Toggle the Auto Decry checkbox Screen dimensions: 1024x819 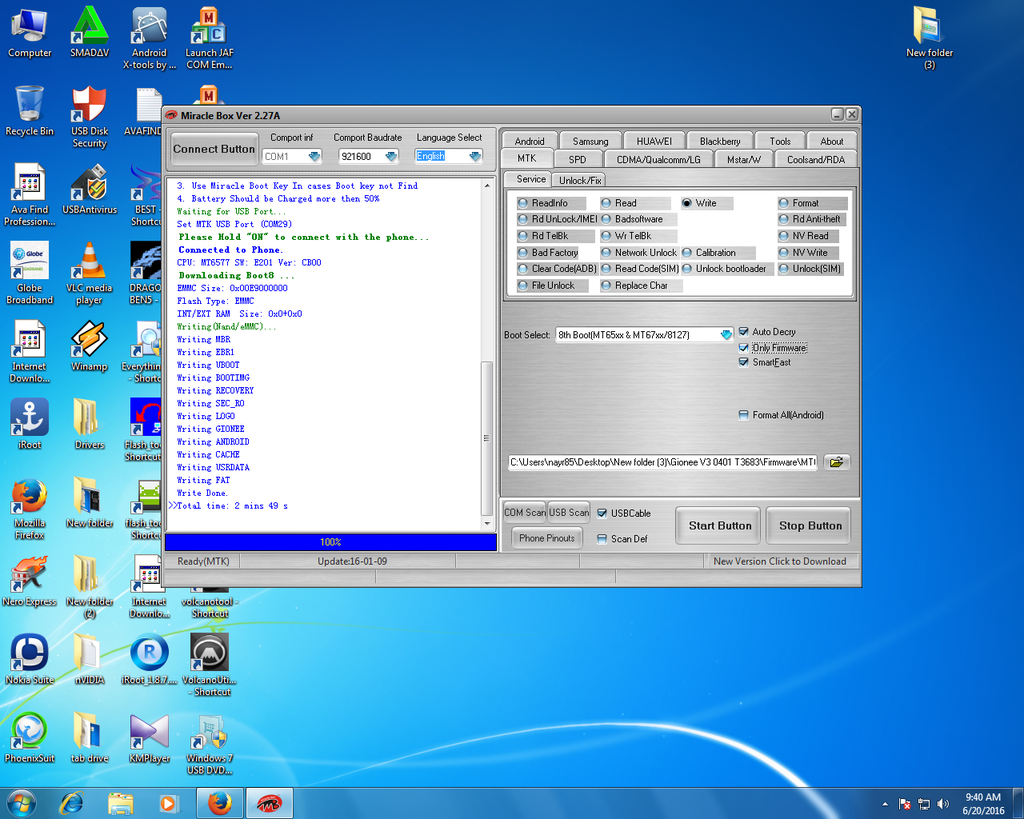743,331
